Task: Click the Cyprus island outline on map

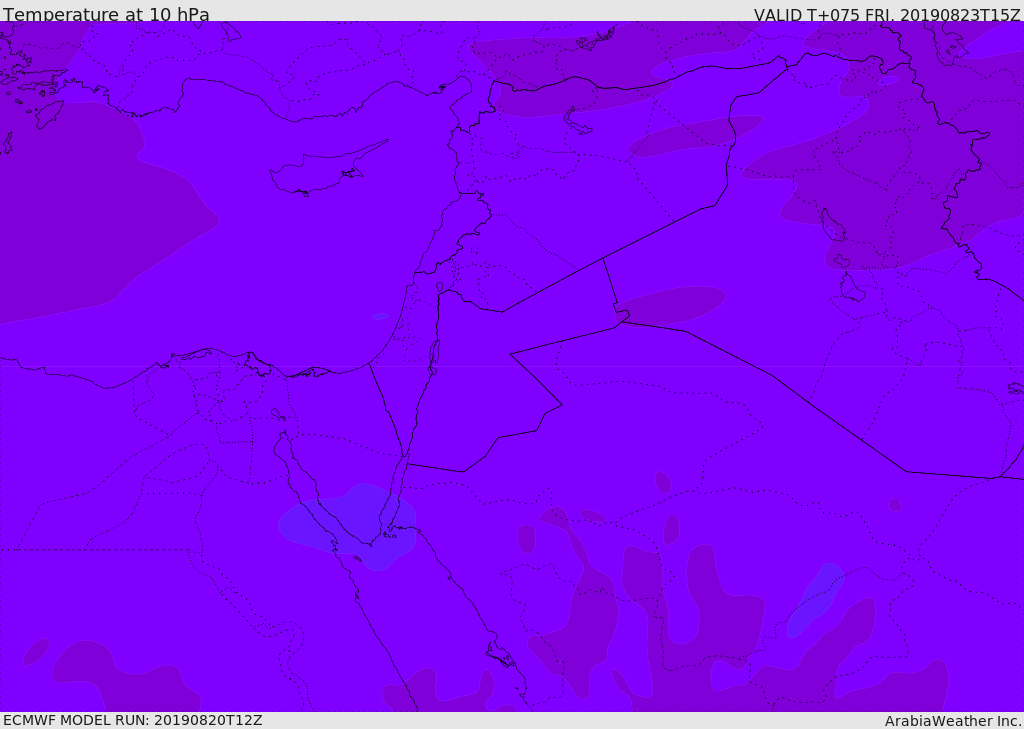Action: pyautogui.click(x=328, y=169)
